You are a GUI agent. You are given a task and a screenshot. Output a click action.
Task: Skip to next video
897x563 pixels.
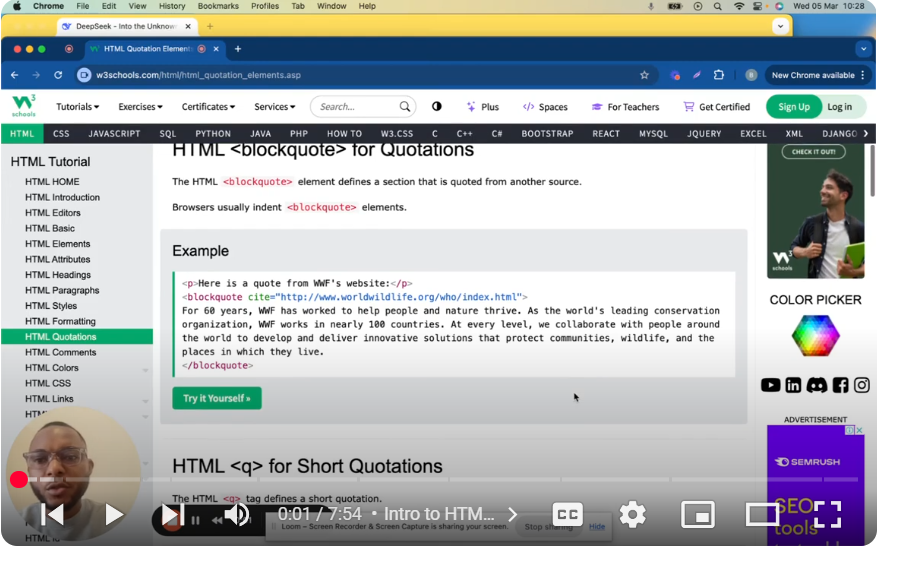[172, 515]
